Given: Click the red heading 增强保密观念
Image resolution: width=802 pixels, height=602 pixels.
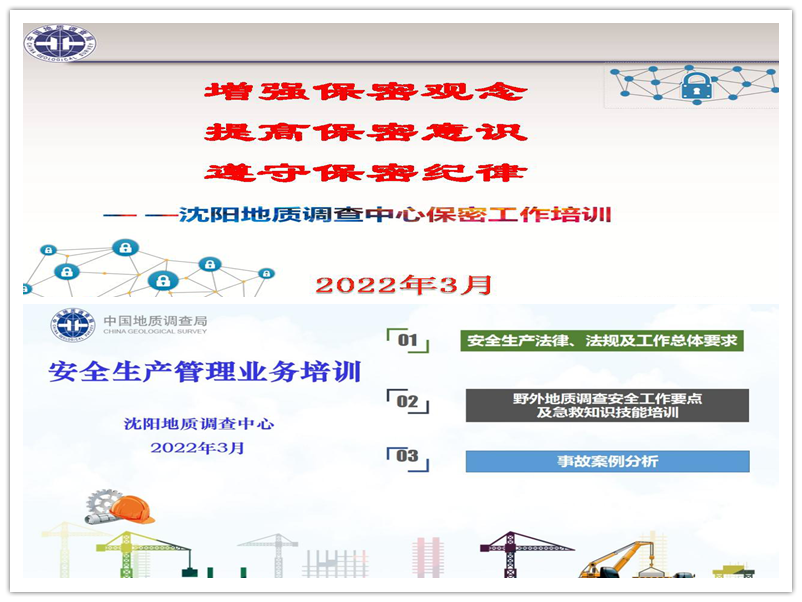Looking at the screenshot, I should (366, 92).
